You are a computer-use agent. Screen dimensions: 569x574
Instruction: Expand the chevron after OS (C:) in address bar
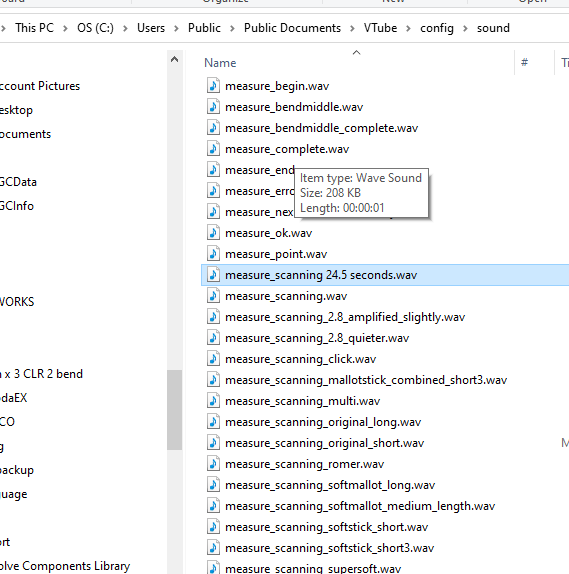[x=125, y=28]
